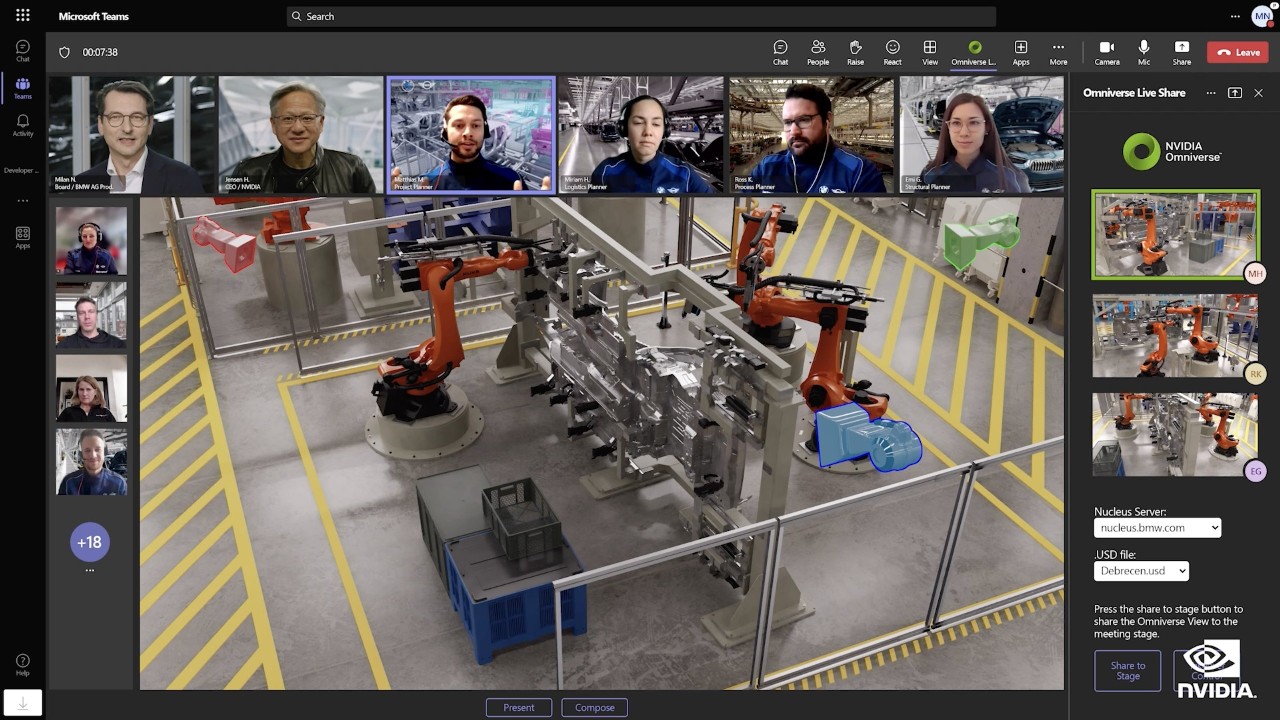Open Omniverse Live Share panel options menu
Image resolution: width=1280 pixels, height=720 pixels.
[1211, 92]
